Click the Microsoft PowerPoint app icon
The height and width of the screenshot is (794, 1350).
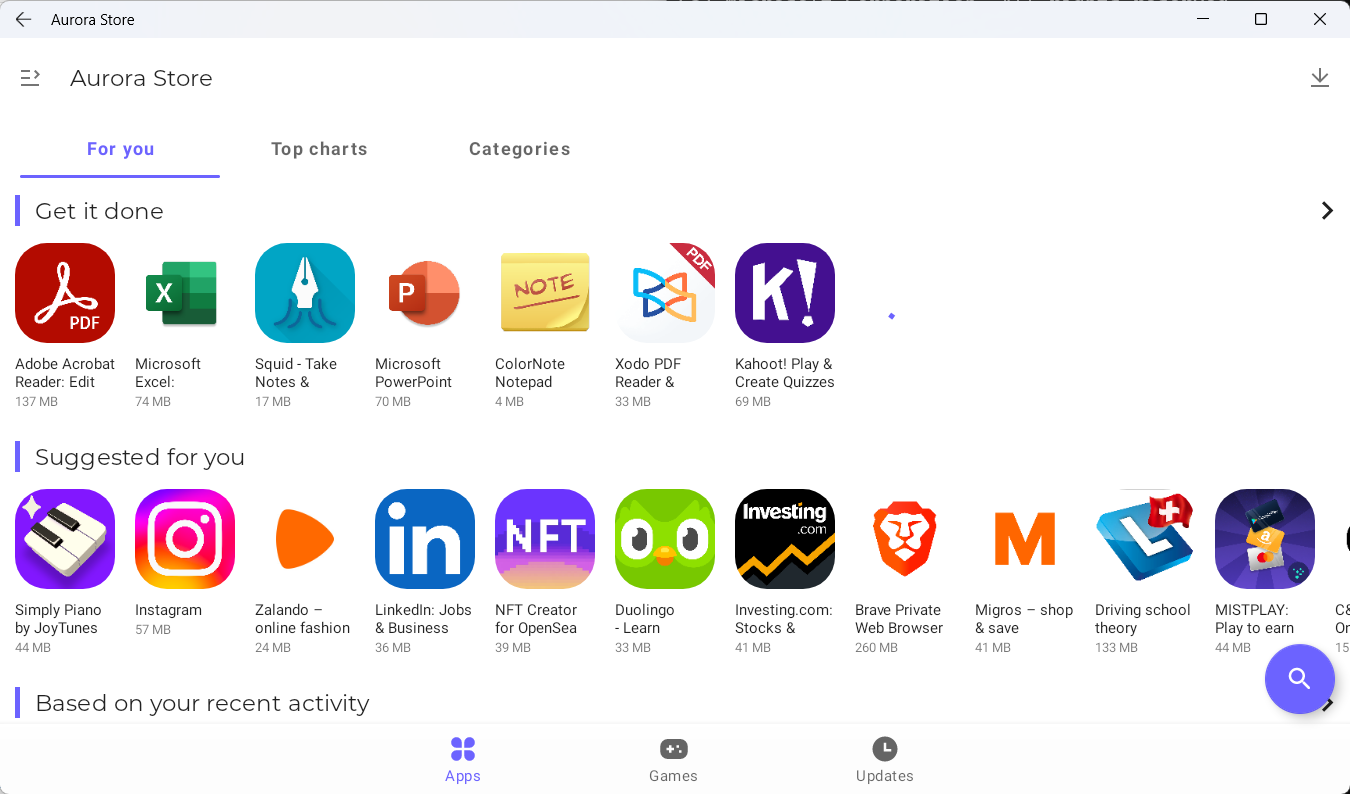pyautogui.click(x=425, y=293)
